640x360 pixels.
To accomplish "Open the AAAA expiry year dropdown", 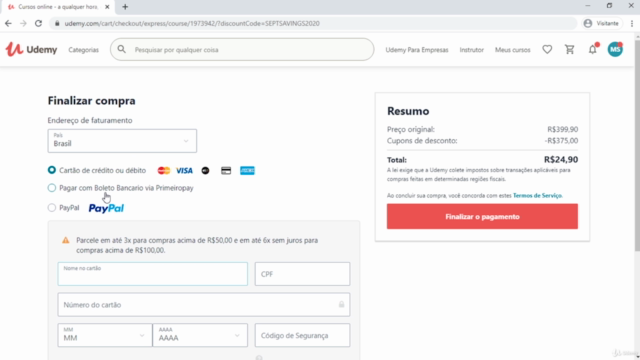I will 200,335.
